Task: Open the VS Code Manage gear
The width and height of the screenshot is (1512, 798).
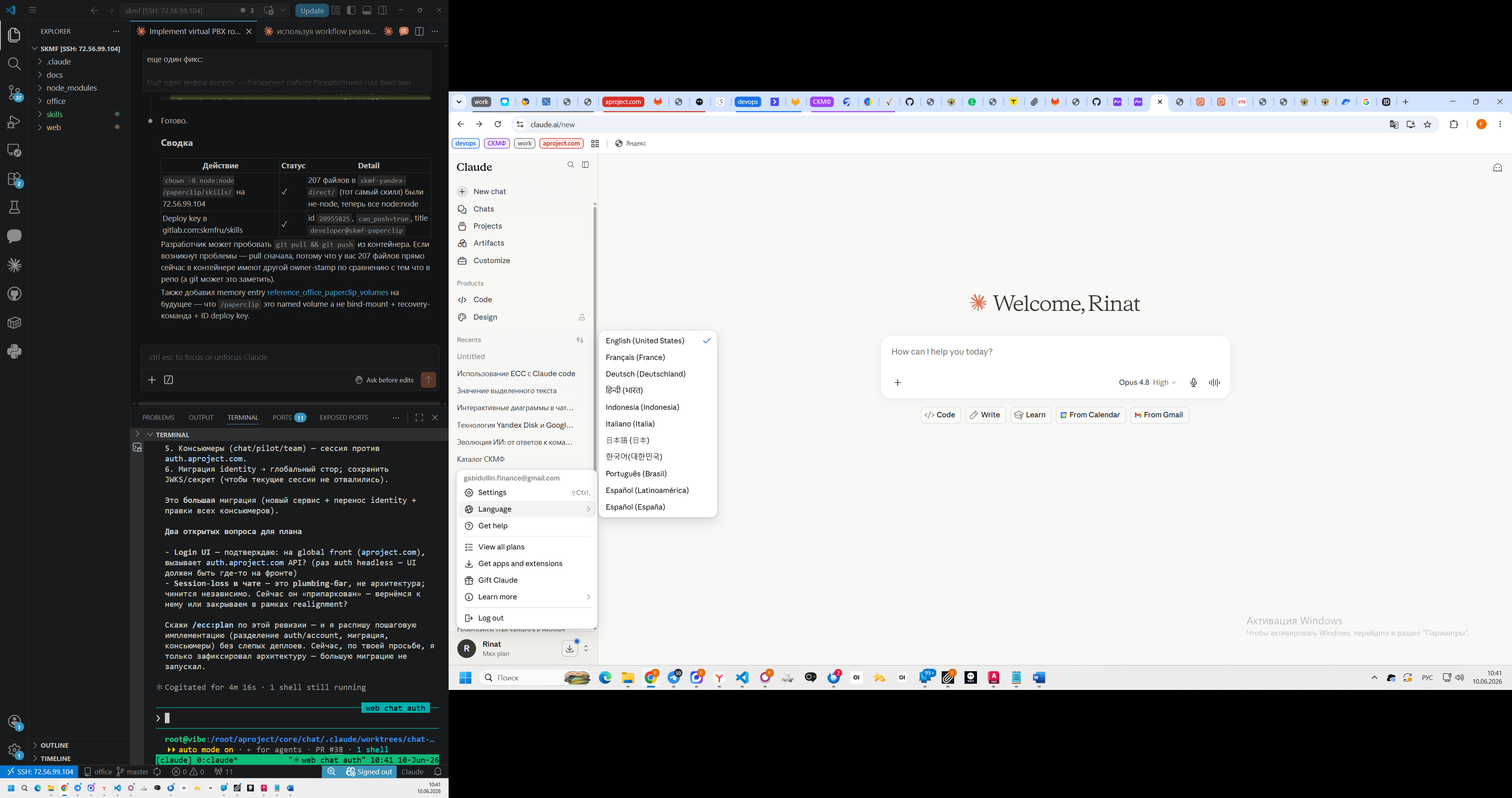Action: 14,751
